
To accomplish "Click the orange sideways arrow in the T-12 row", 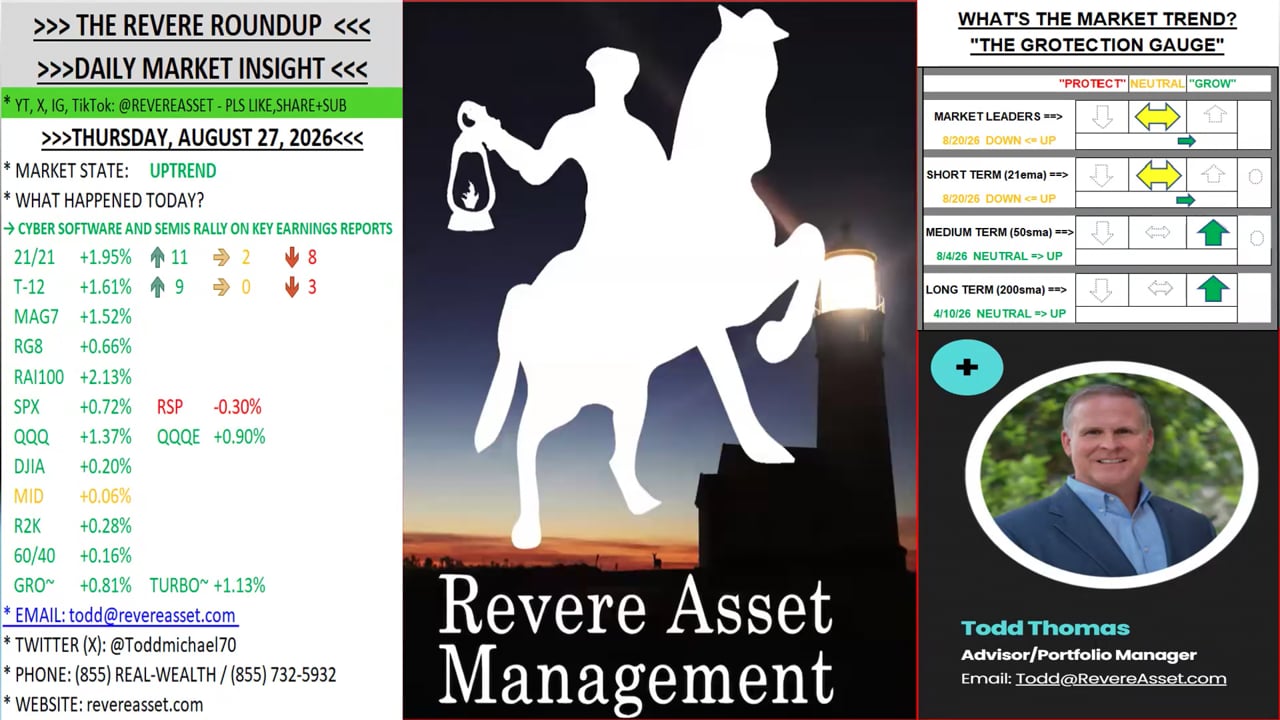I will tap(222, 288).
